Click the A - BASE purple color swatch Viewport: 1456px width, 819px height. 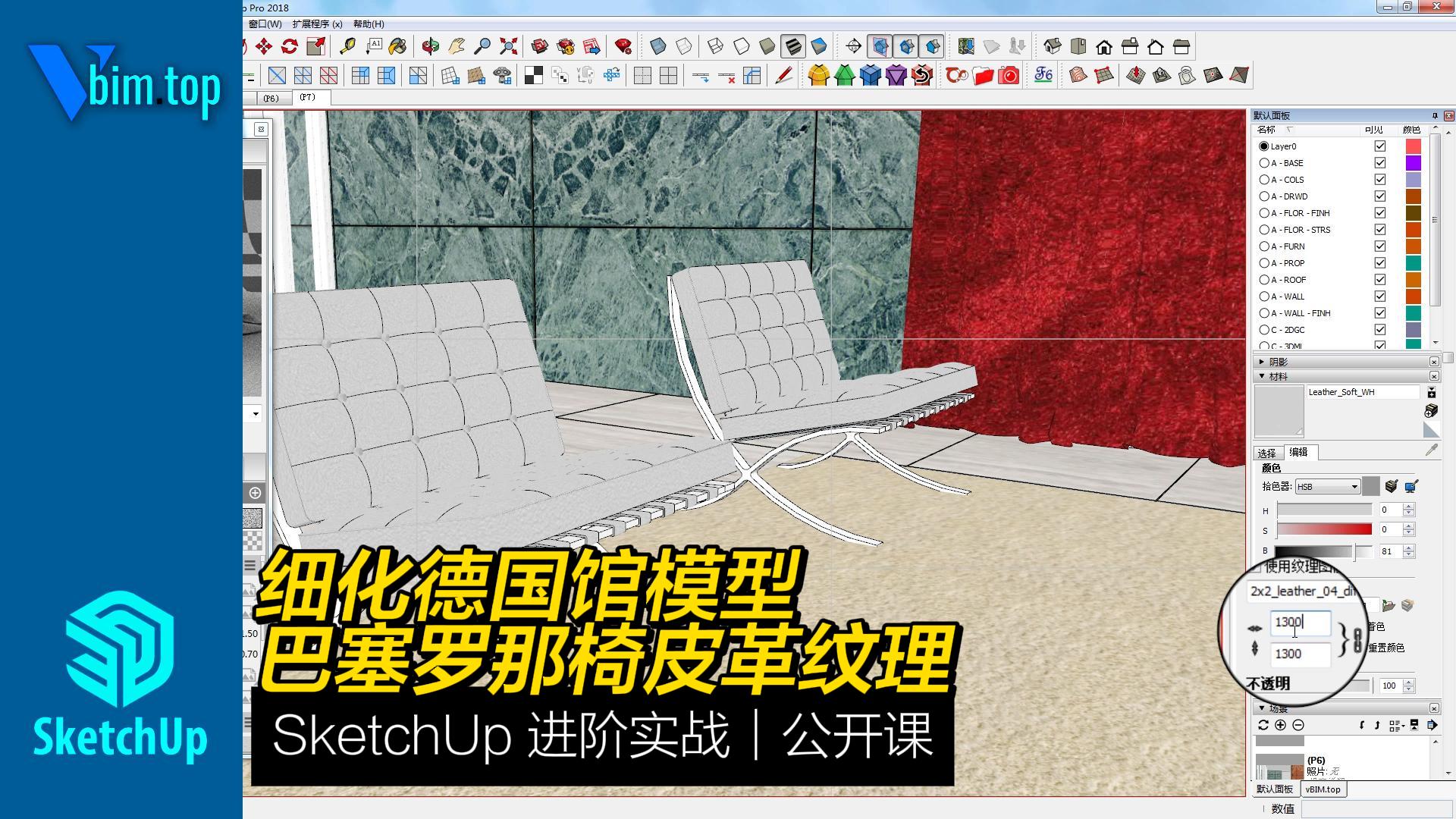tap(1413, 163)
